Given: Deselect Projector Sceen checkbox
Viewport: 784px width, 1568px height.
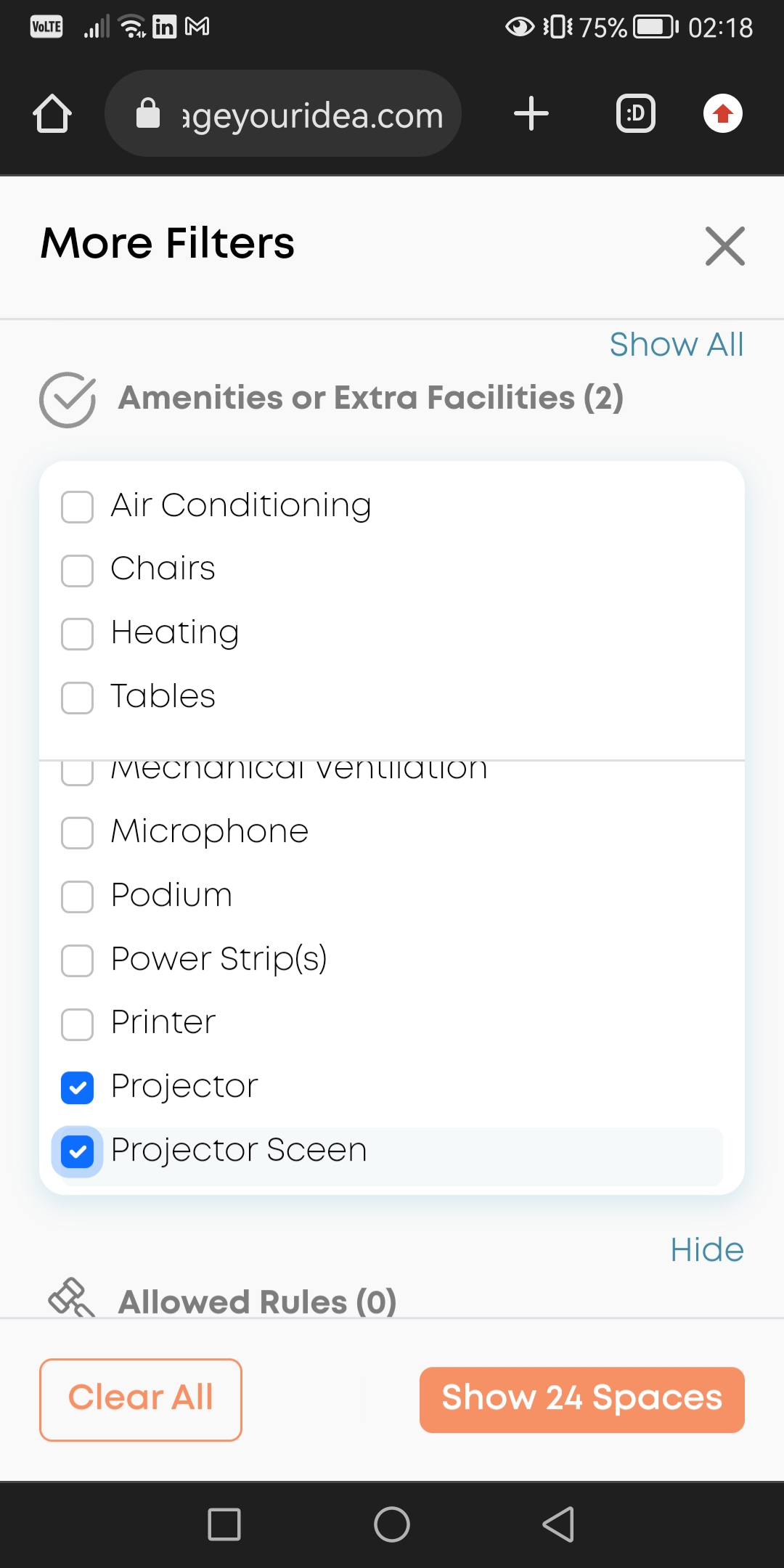Looking at the screenshot, I should coord(78,1151).
